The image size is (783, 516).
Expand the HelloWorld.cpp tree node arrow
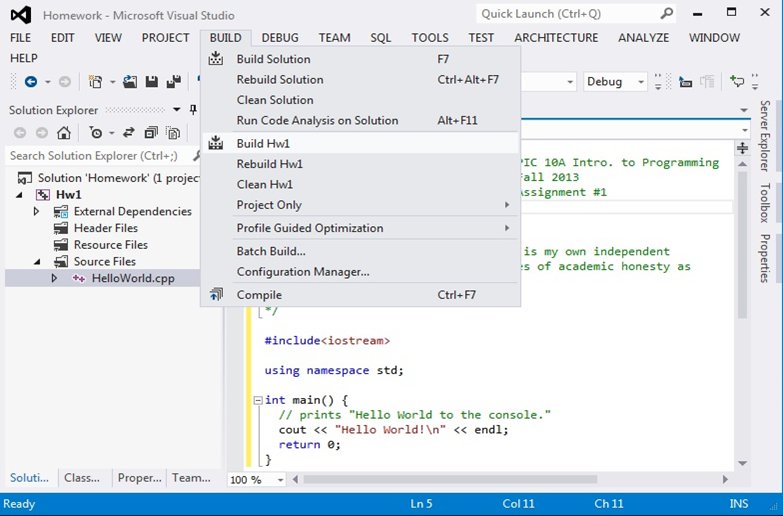coord(54,278)
